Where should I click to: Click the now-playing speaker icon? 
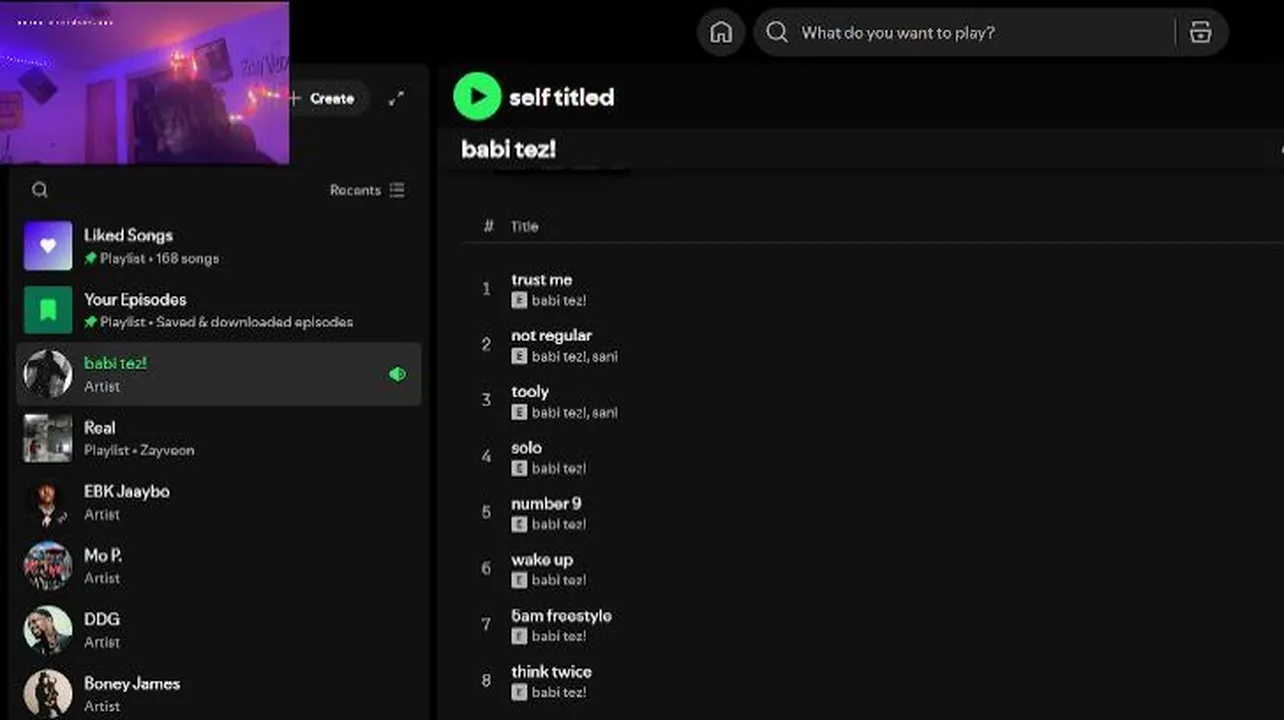(397, 374)
